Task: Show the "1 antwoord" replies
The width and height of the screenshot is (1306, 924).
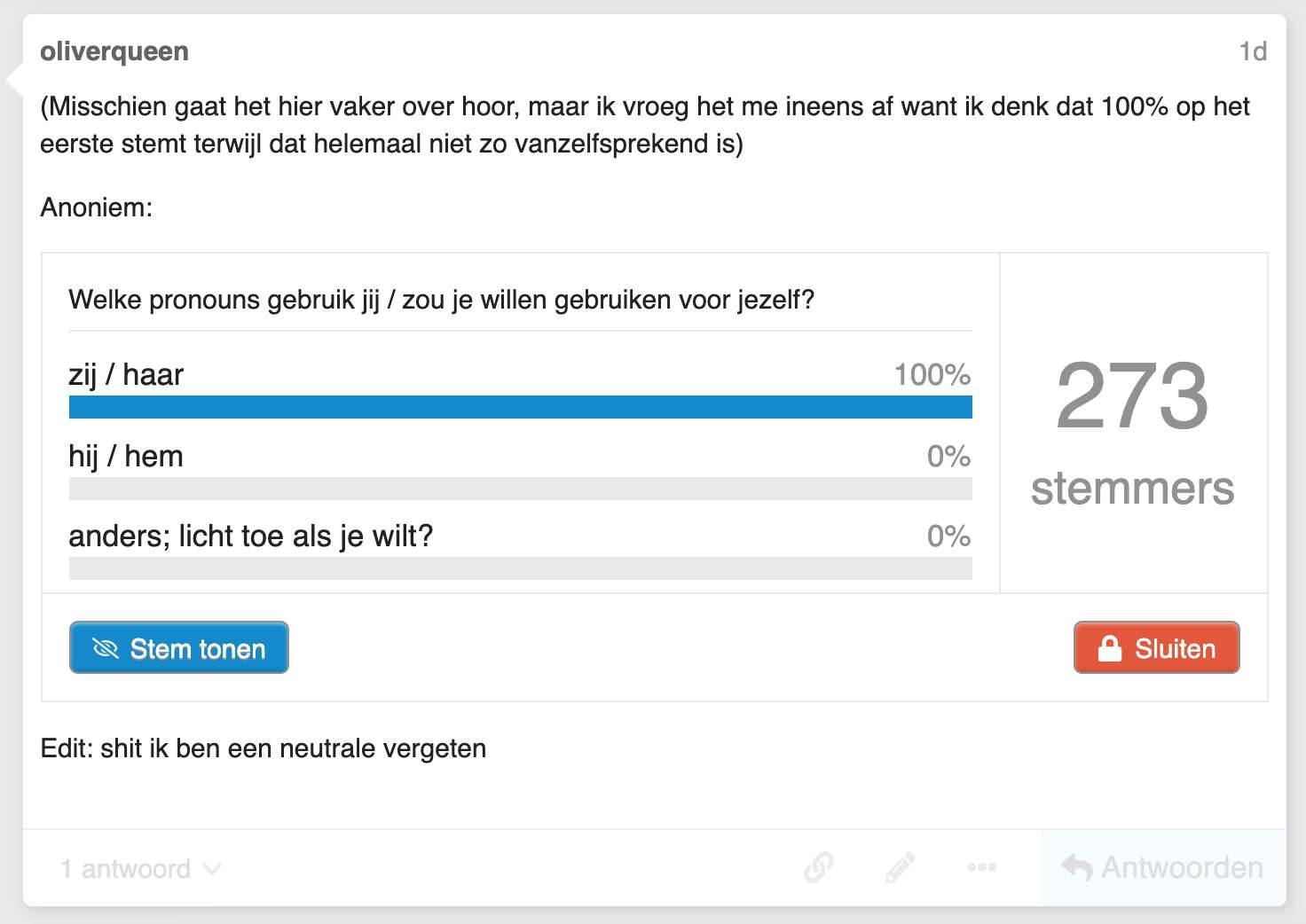Action: click(125, 869)
